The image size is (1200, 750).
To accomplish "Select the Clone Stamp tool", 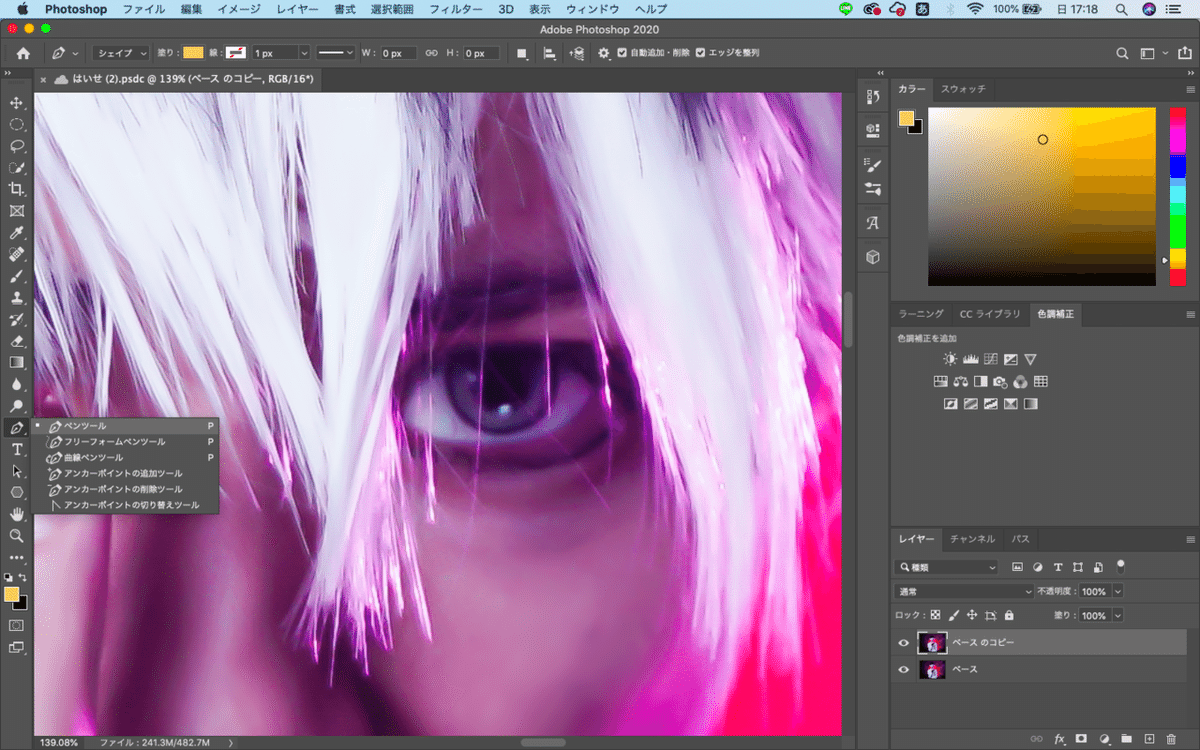I will tap(16, 298).
